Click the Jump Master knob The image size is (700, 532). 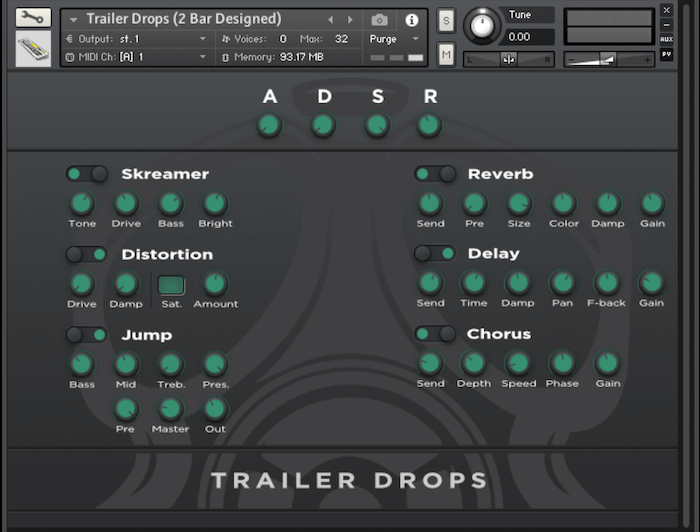click(171, 409)
